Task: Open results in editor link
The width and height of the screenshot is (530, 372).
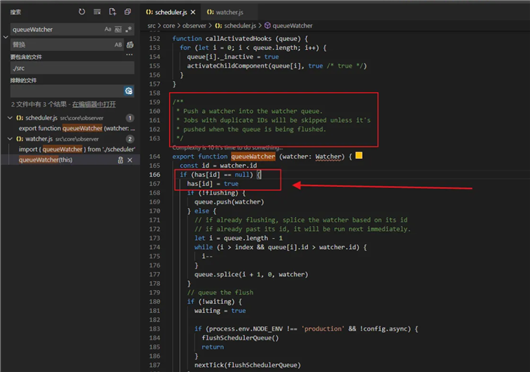Action: (94, 104)
